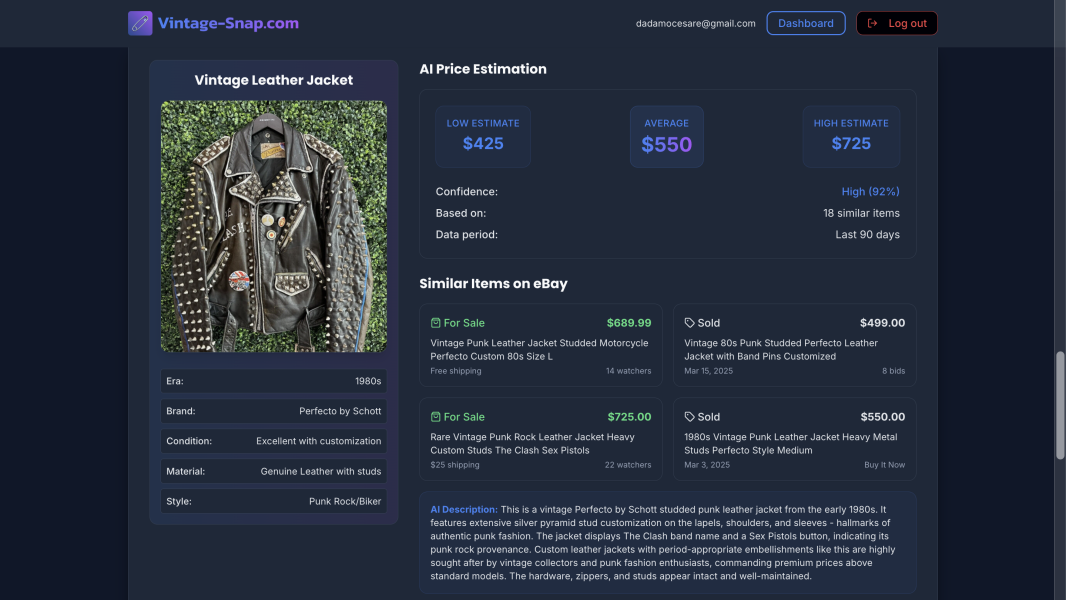Click the $550.00 sold price

tap(882, 417)
